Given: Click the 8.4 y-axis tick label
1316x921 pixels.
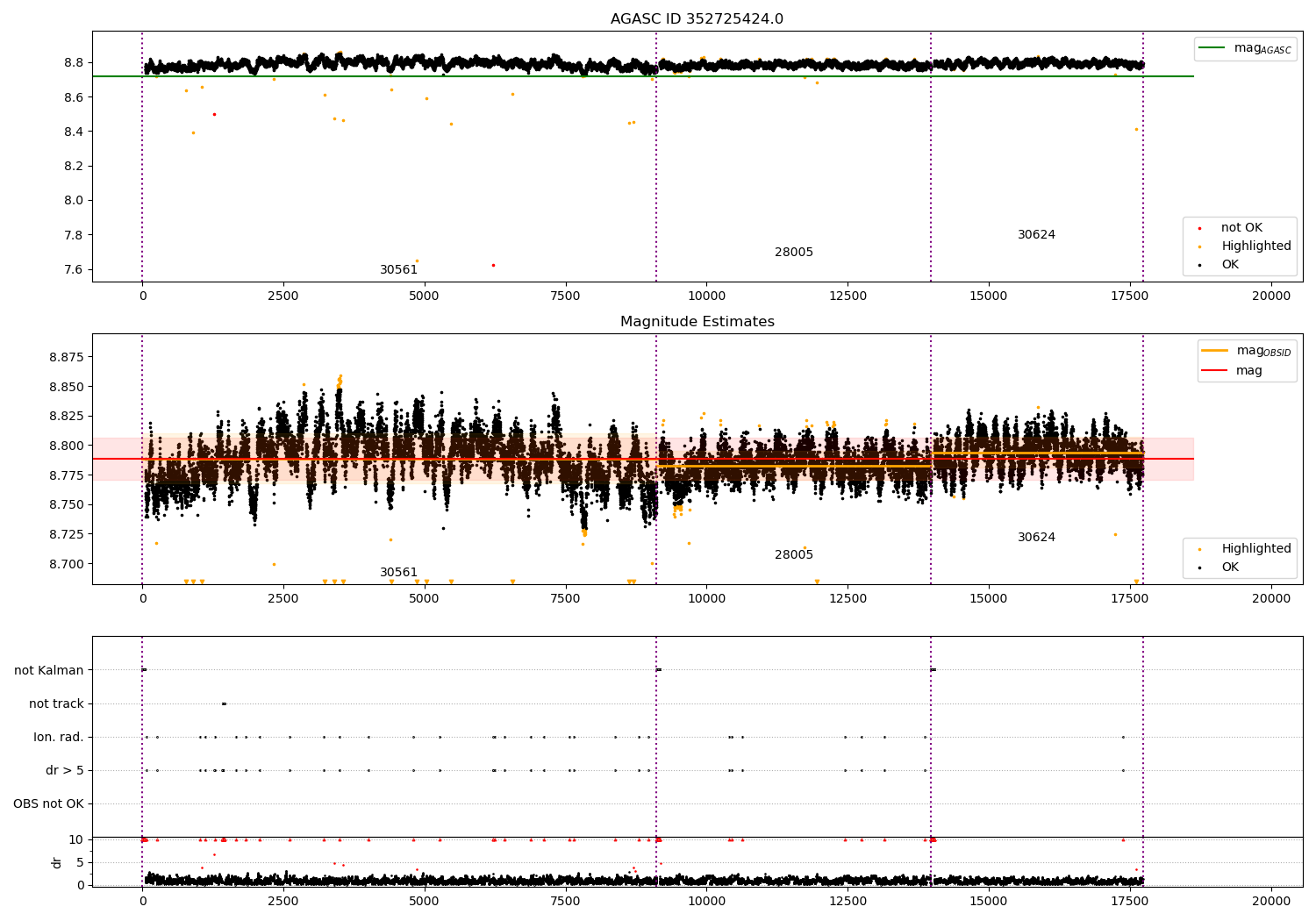Looking at the screenshot, I should pos(74,132).
